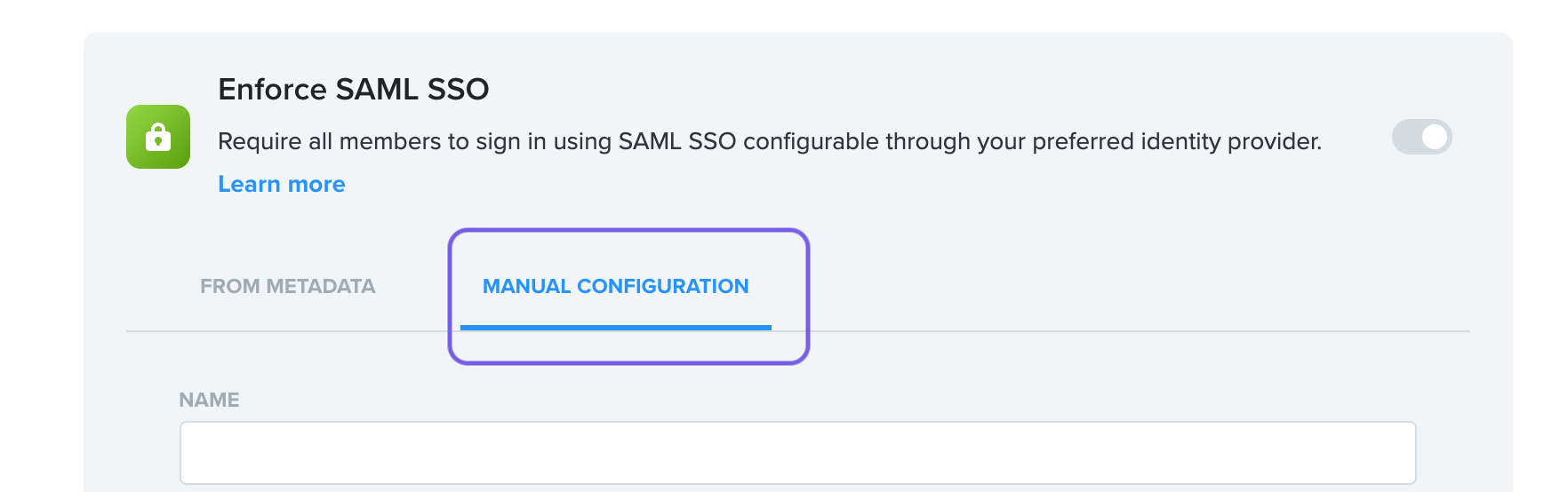The height and width of the screenshot is (492, 1568).
Task: Click the NAME field label
Action: click(209, 400)
